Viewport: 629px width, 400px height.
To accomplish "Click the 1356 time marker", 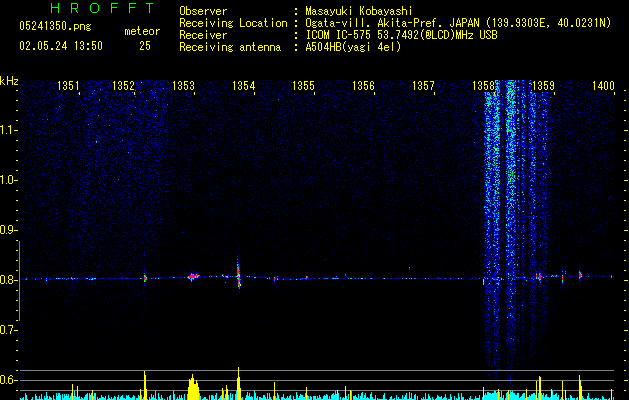I will 363,86.
